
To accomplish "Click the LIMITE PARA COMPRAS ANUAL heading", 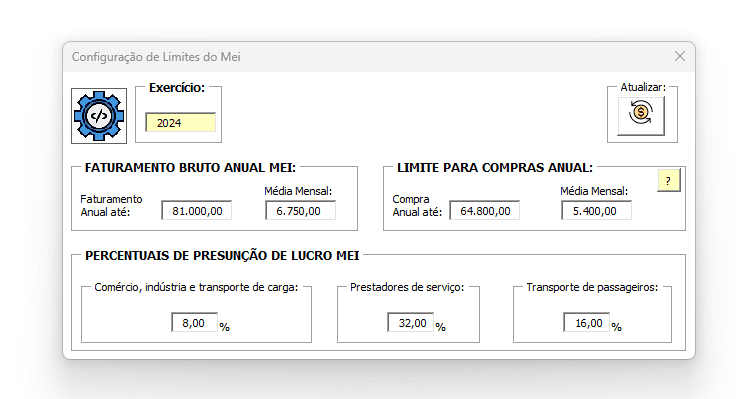I will pyautogui.click(x=495, y=168).
